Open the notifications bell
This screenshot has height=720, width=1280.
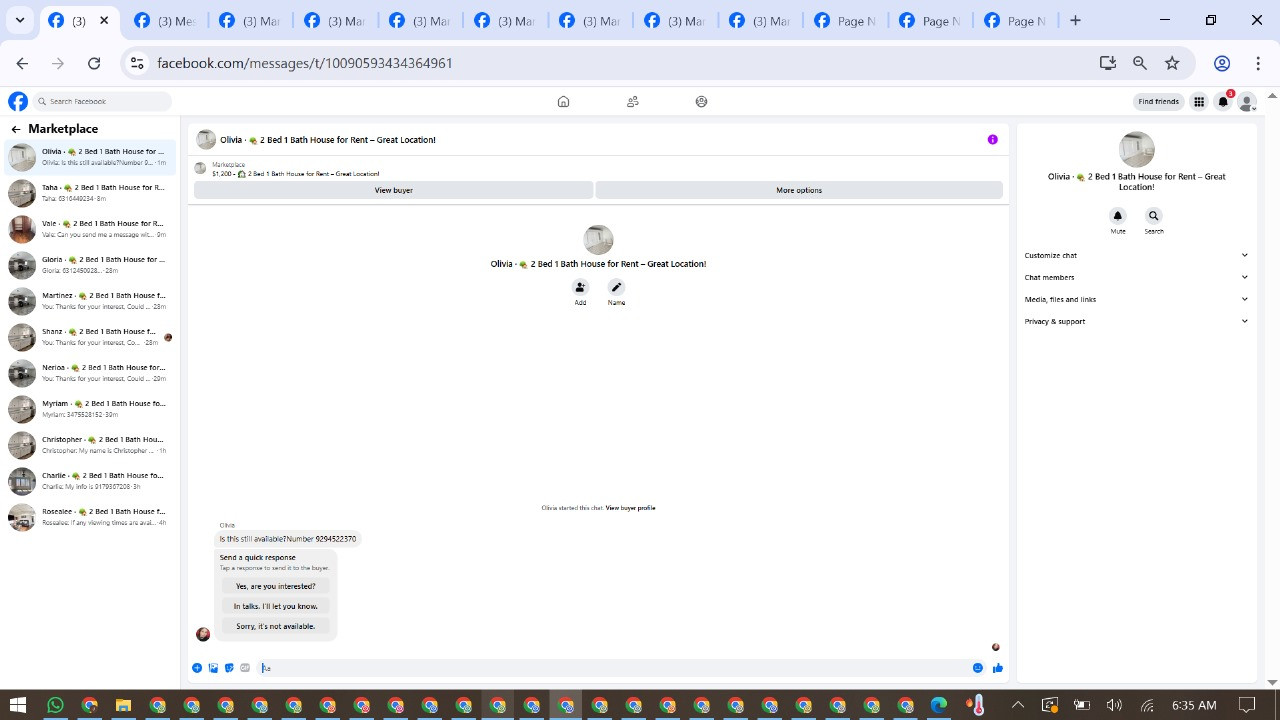point(1222,101)
